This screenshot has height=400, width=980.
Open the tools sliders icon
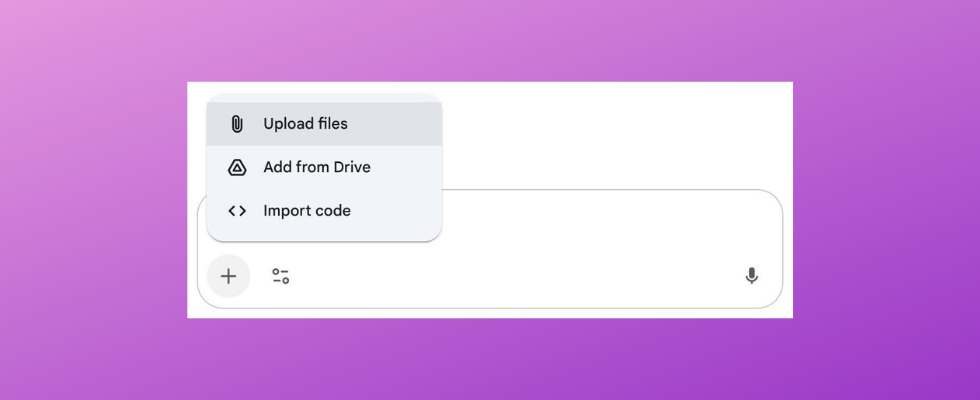coord(281,276)
